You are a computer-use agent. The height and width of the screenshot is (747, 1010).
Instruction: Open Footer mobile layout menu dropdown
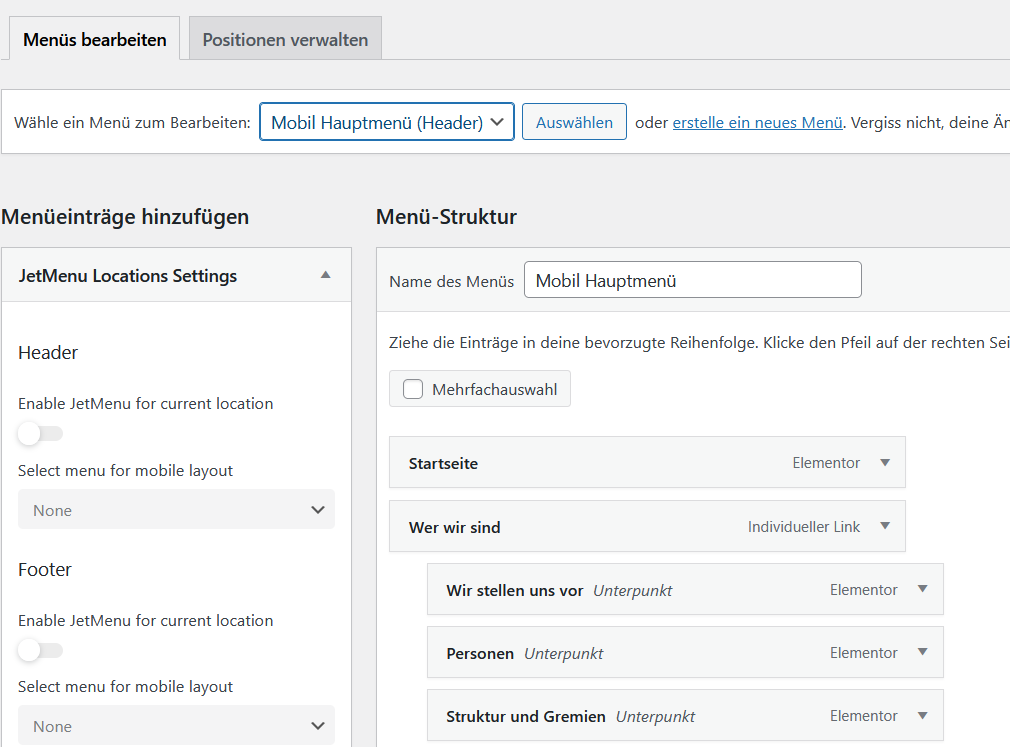point(176,726)
